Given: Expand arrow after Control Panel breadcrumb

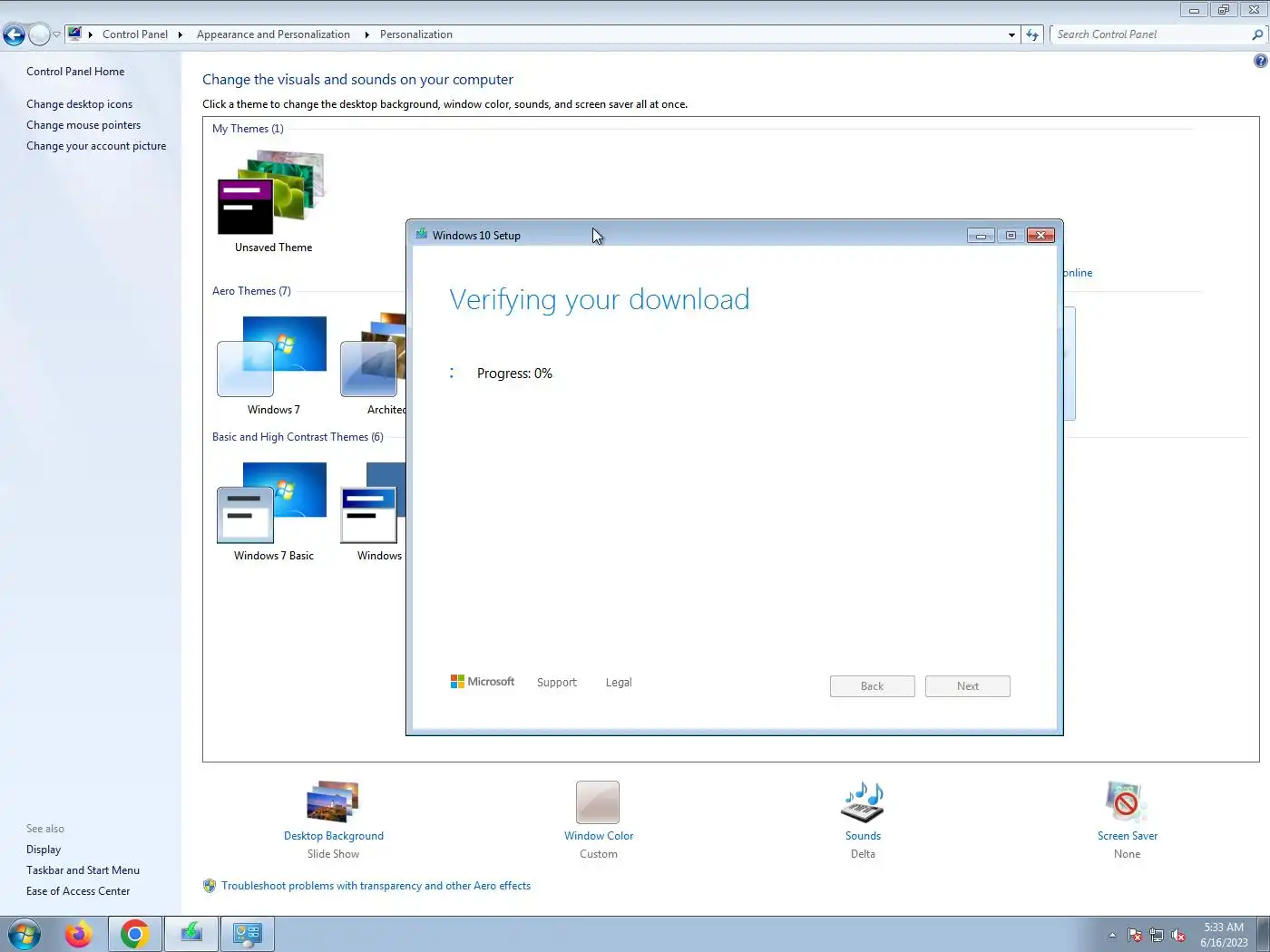Looking at the screenshot, I should pyautogui.click(x=181, y=34).
